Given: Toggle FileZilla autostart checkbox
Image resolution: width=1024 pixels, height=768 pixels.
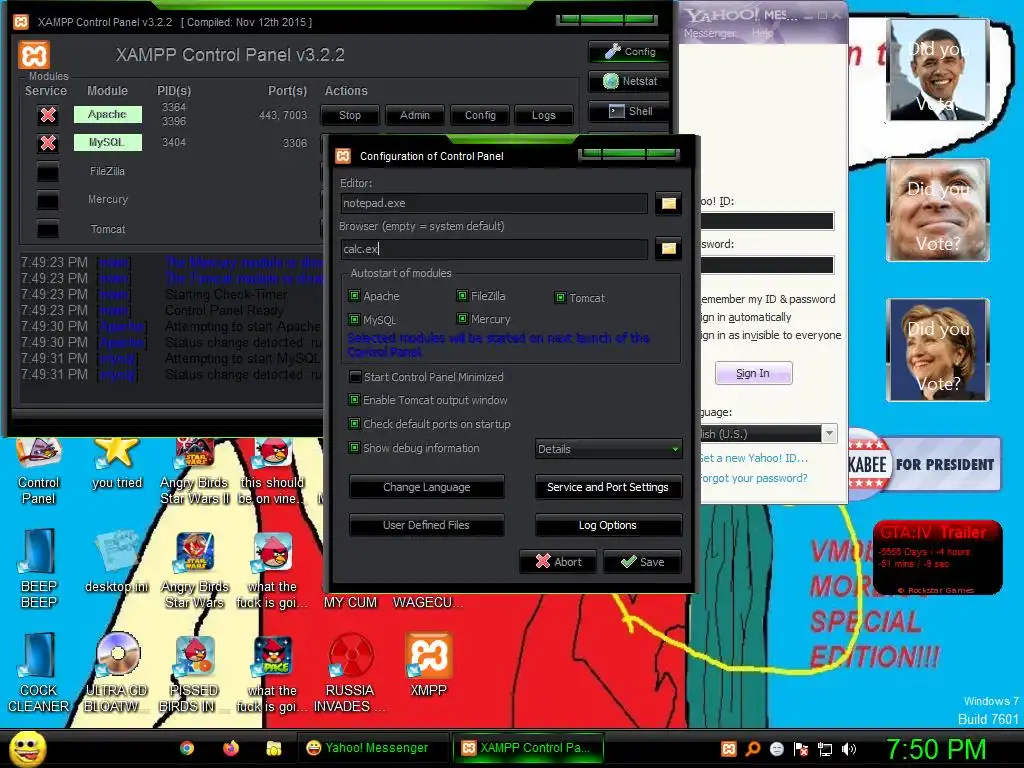Looking at the screenshot, I should 462,296.
